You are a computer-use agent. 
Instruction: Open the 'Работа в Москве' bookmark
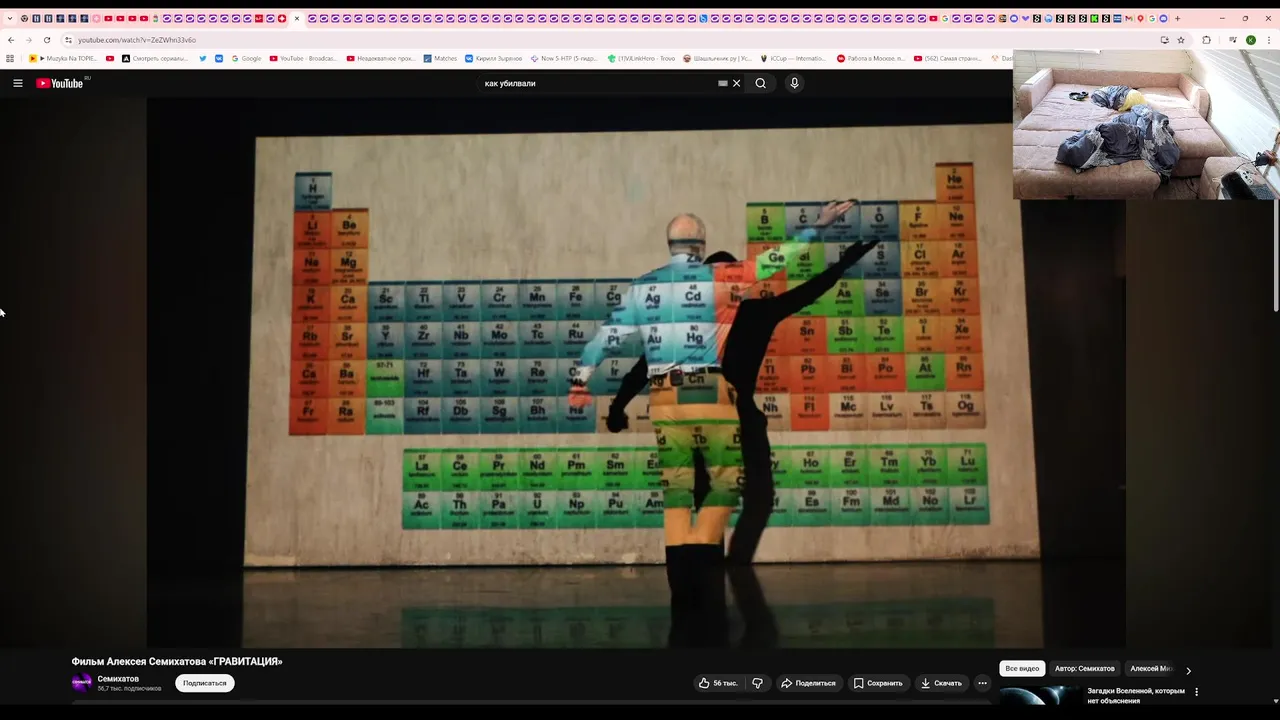point(871,58)
